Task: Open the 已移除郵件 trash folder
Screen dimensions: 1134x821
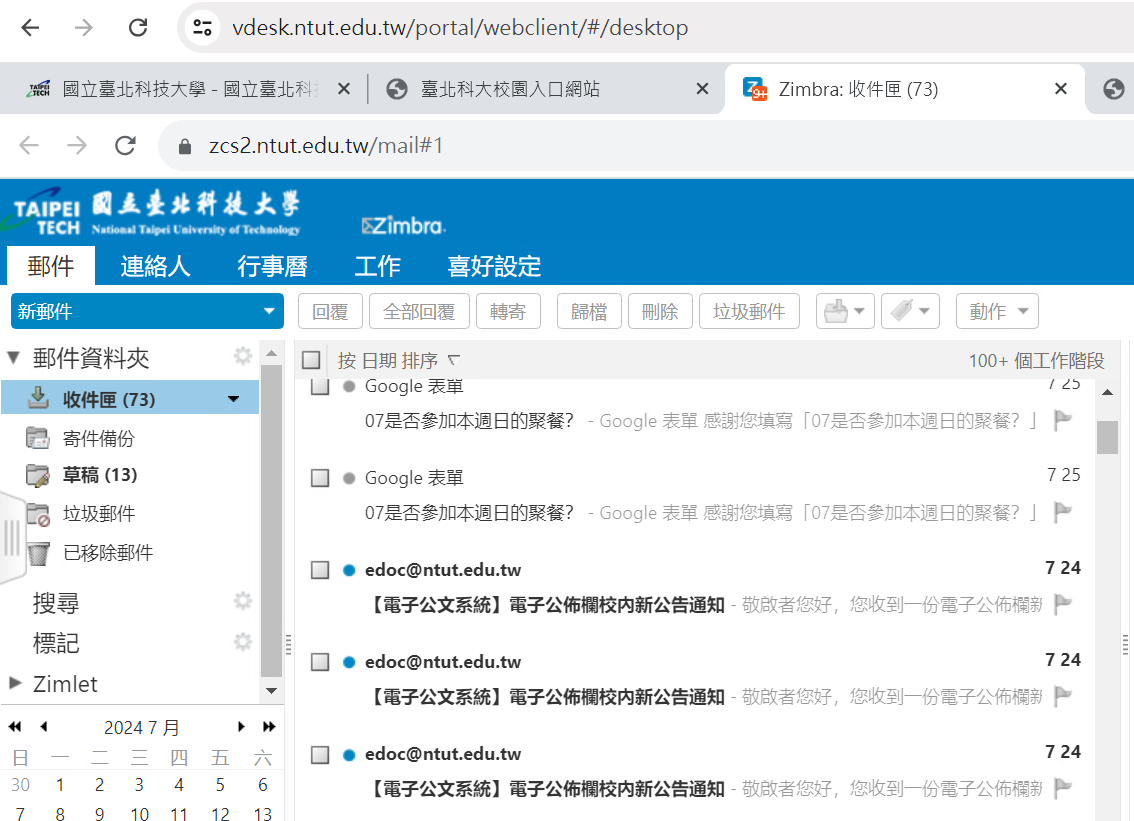Action: tap(107, 553)
